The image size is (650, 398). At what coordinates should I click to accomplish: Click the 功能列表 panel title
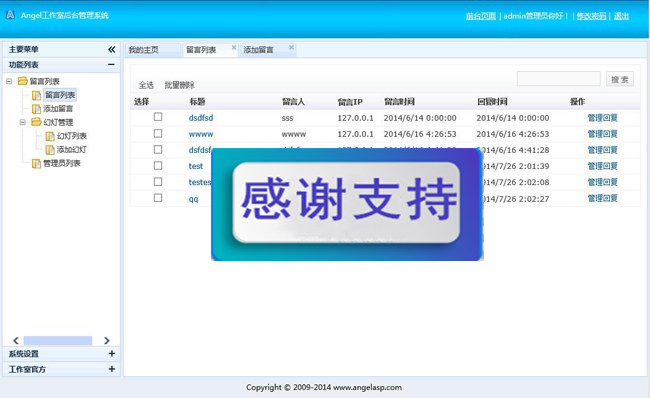click(24, 65)
